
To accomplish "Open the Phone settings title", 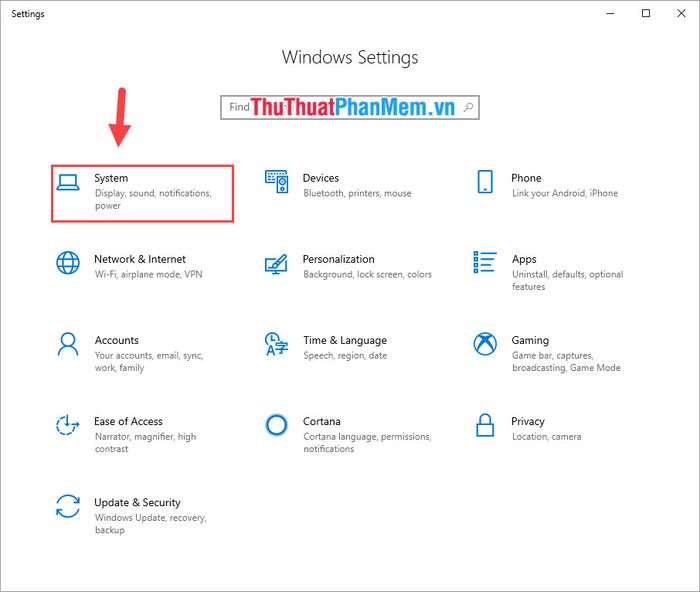I will [x=526, y=178].
